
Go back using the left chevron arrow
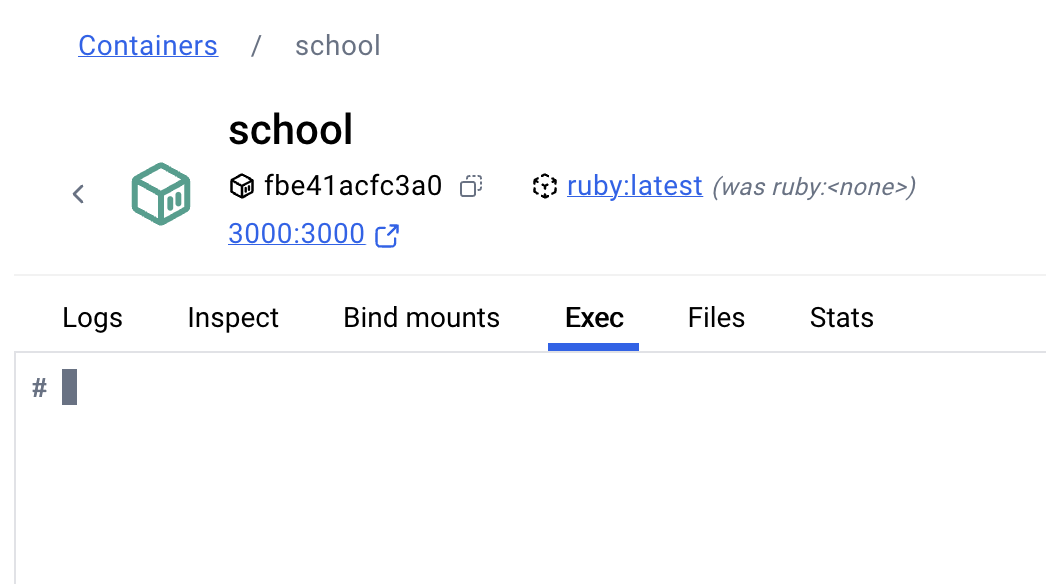coord(79,194)
